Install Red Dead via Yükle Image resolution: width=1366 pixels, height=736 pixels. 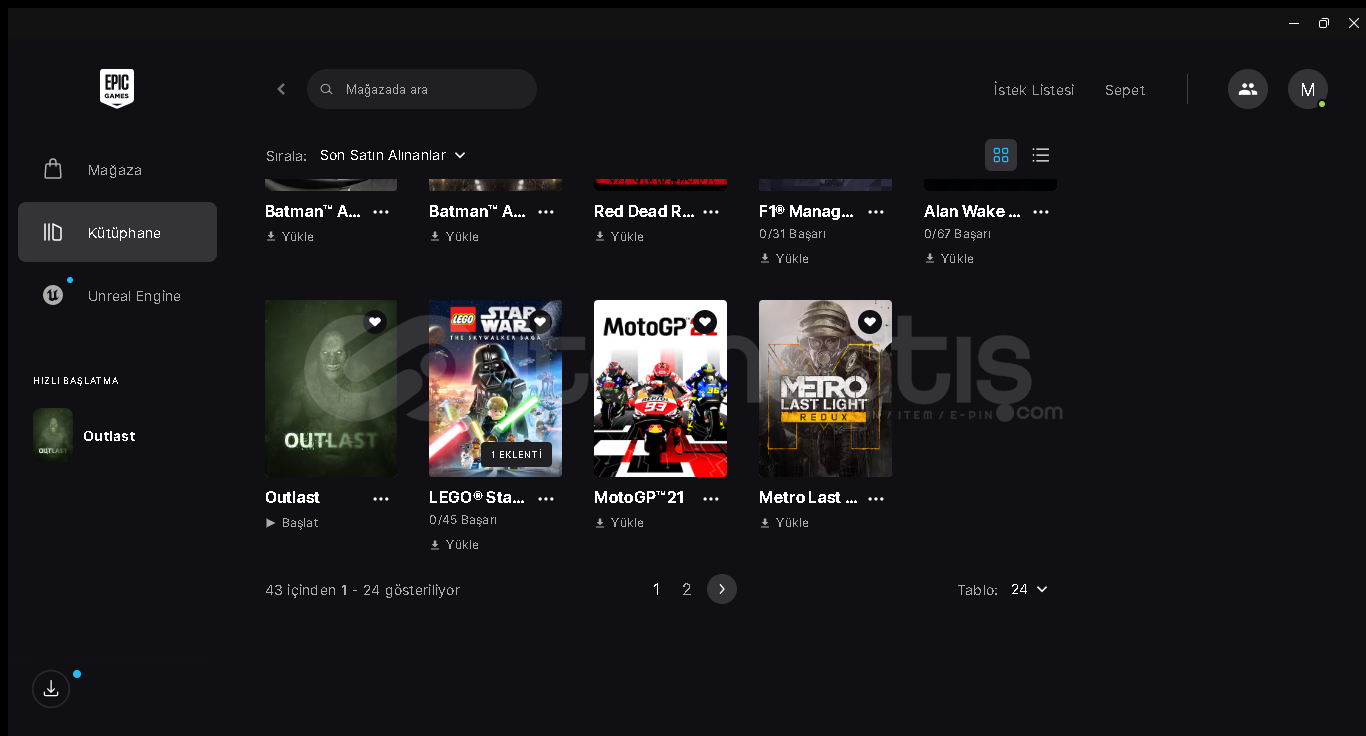click(620, 237)
